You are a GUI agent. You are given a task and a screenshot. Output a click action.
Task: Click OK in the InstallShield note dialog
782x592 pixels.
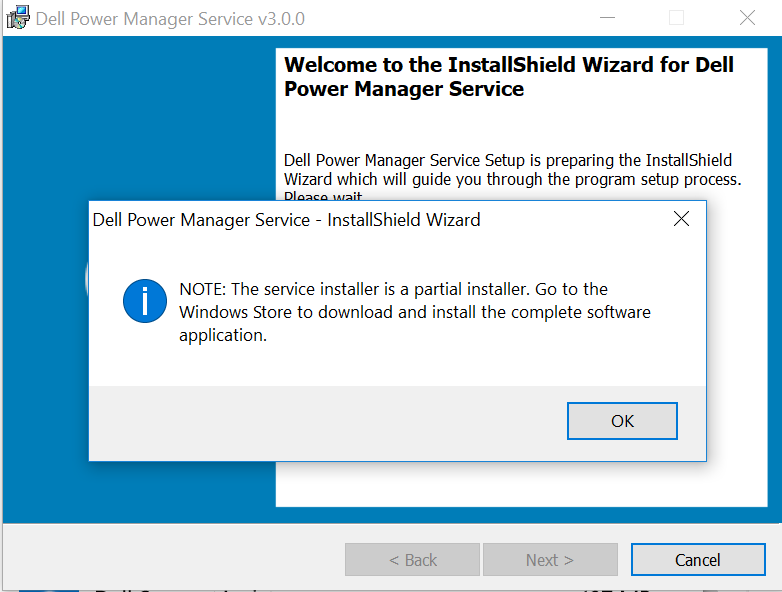pos(622,421)
